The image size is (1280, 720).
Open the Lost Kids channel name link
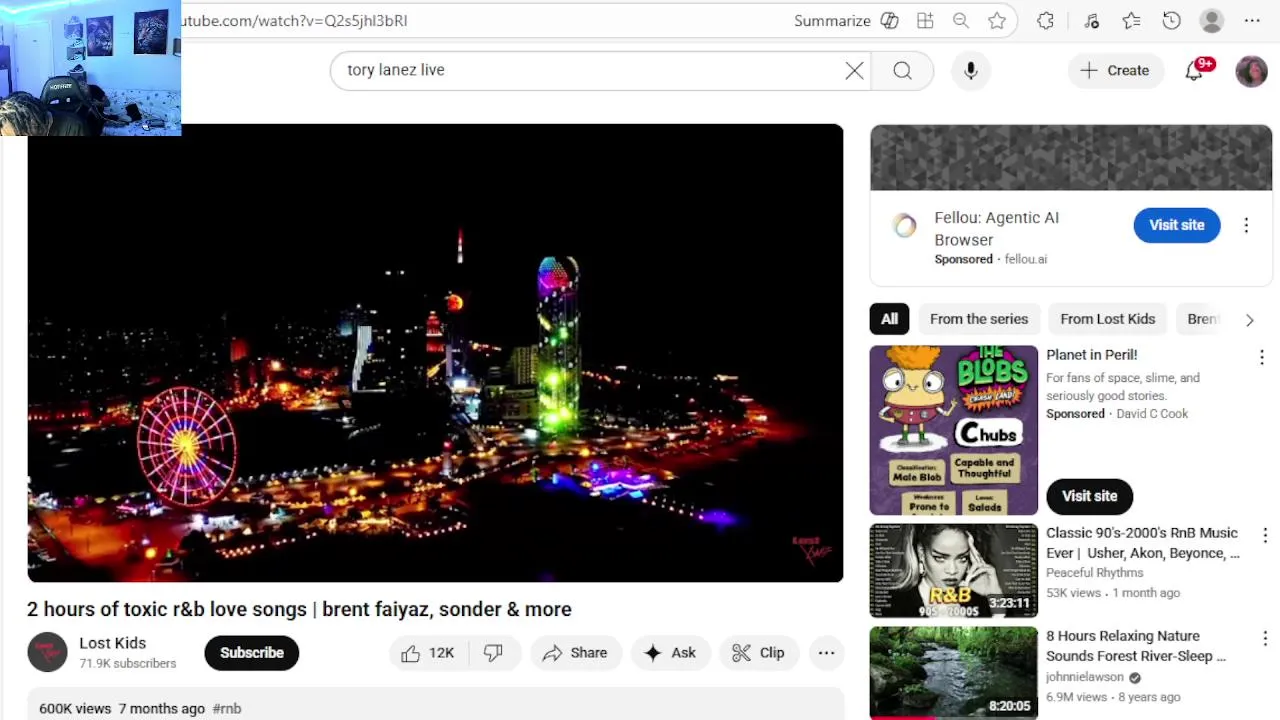[x=112, y=643]
